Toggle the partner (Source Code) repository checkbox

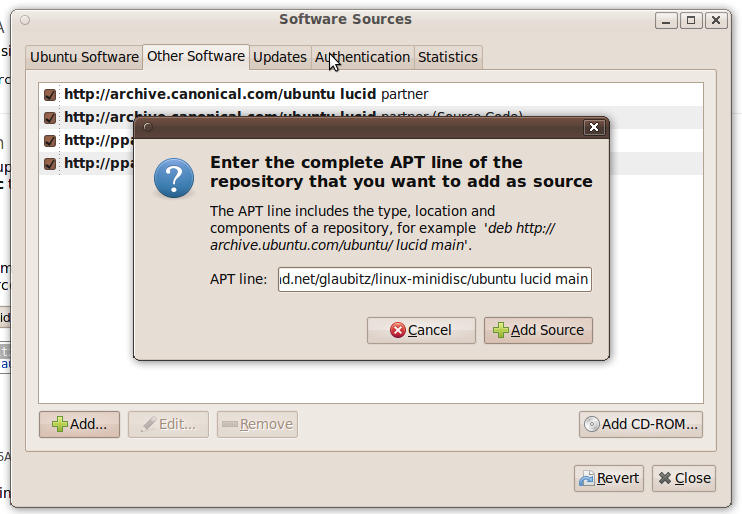coord(49,117)
